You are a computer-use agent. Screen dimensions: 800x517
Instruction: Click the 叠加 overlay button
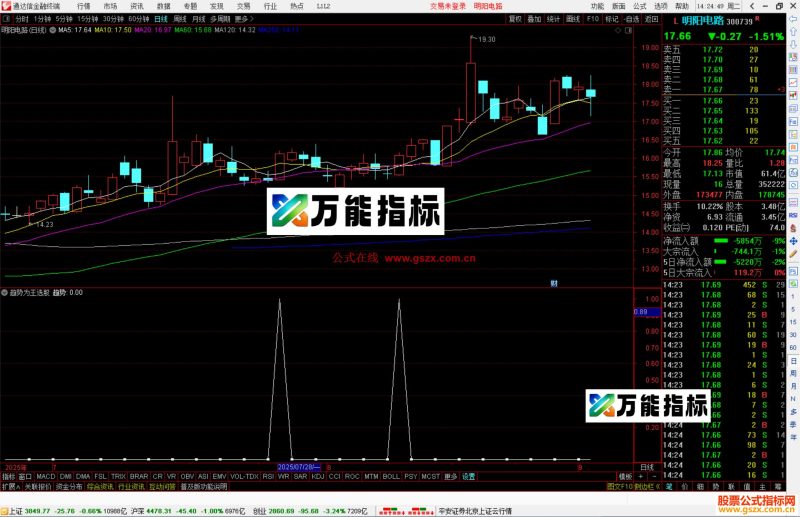point(534,19)
